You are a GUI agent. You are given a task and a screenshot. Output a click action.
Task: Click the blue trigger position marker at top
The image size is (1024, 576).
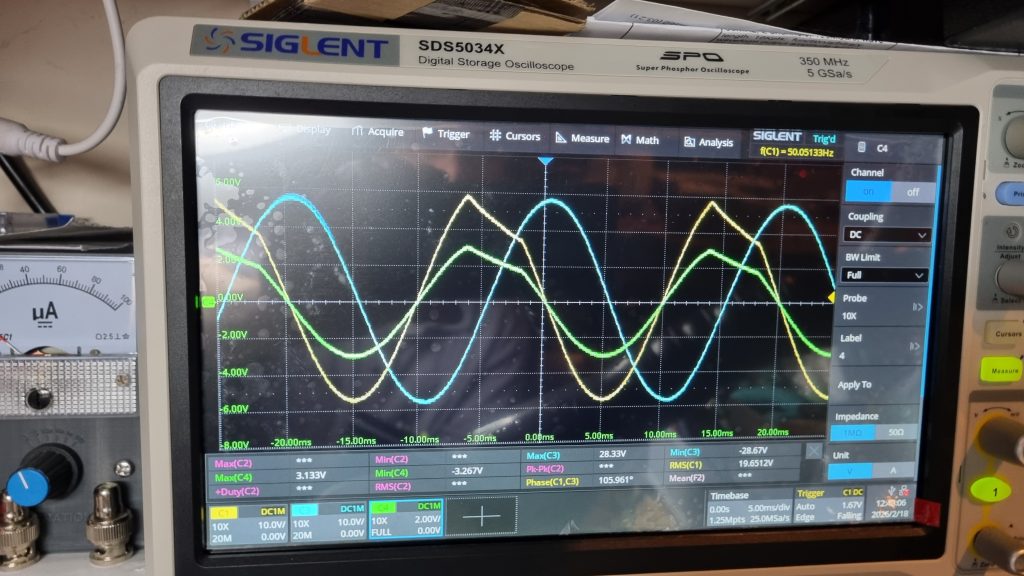pyautogui.click(x=544, y=161)
